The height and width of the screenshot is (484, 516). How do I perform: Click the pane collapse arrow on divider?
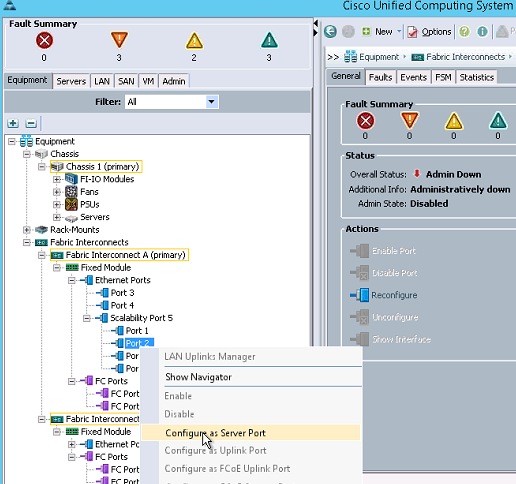316,23
